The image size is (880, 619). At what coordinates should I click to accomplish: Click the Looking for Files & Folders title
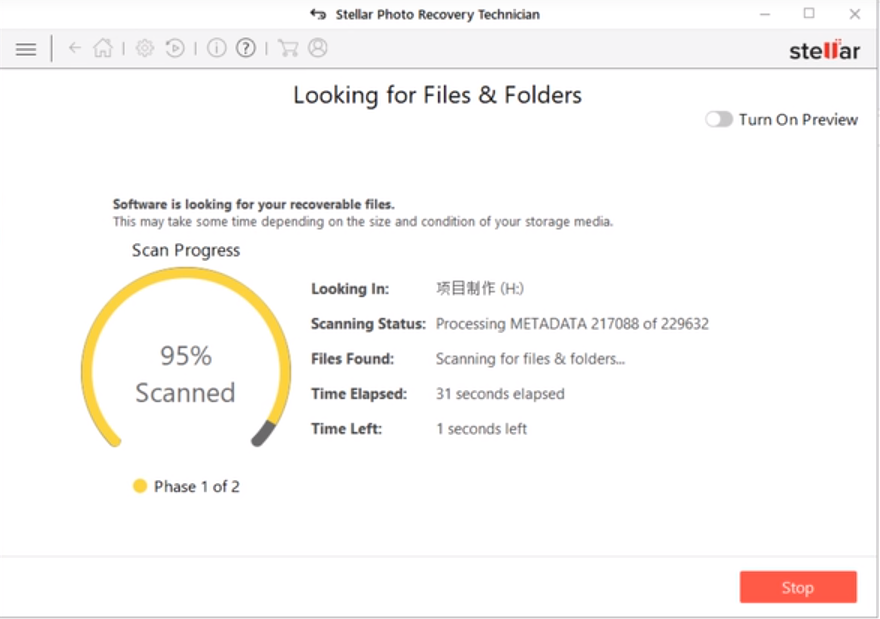tap(439, 96)
